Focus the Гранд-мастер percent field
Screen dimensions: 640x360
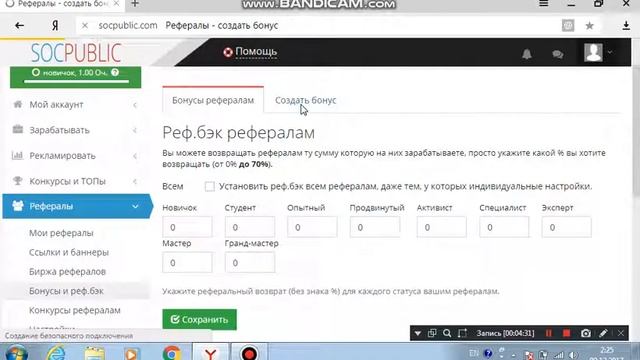(x=249, y=262)
